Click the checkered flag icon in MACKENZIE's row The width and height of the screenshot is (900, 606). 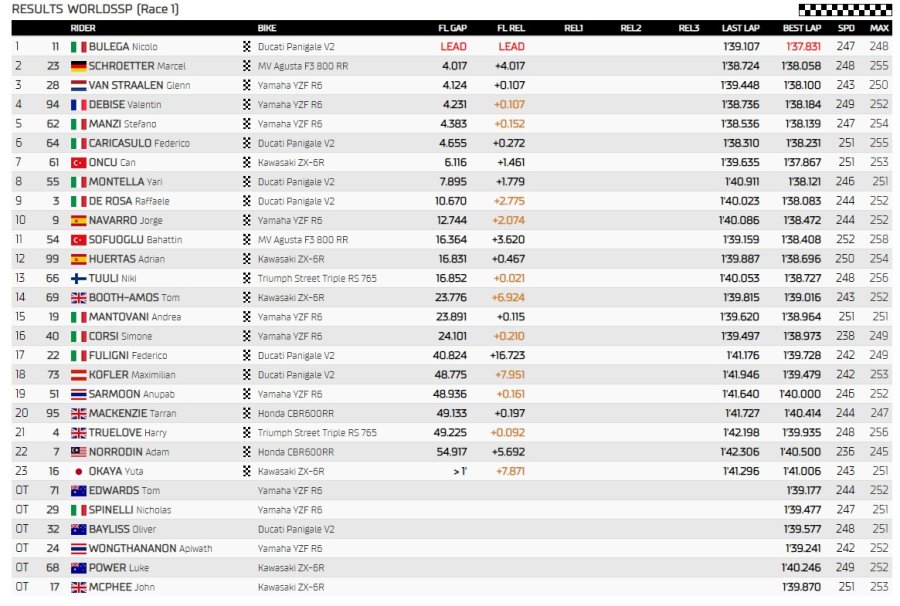pos(247,413)
